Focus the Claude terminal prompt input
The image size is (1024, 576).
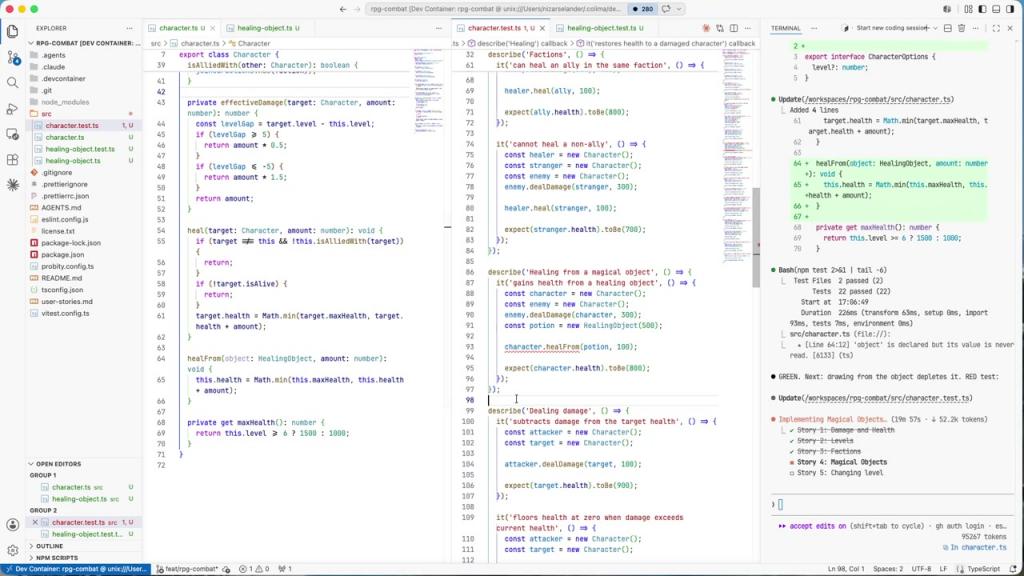(891, 504)
